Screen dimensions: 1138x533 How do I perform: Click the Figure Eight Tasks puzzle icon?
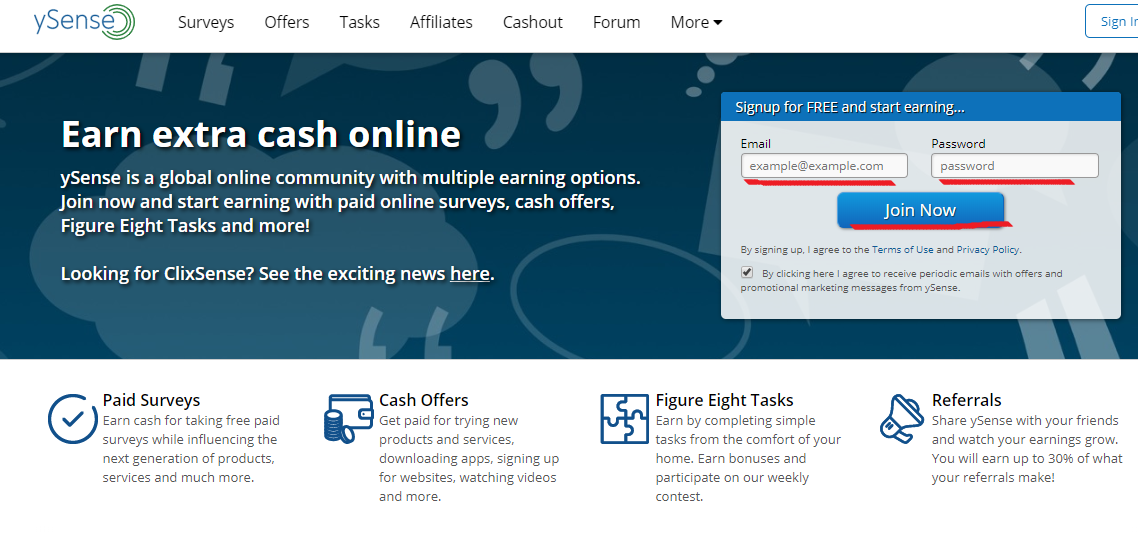click(x=625, y=419)
